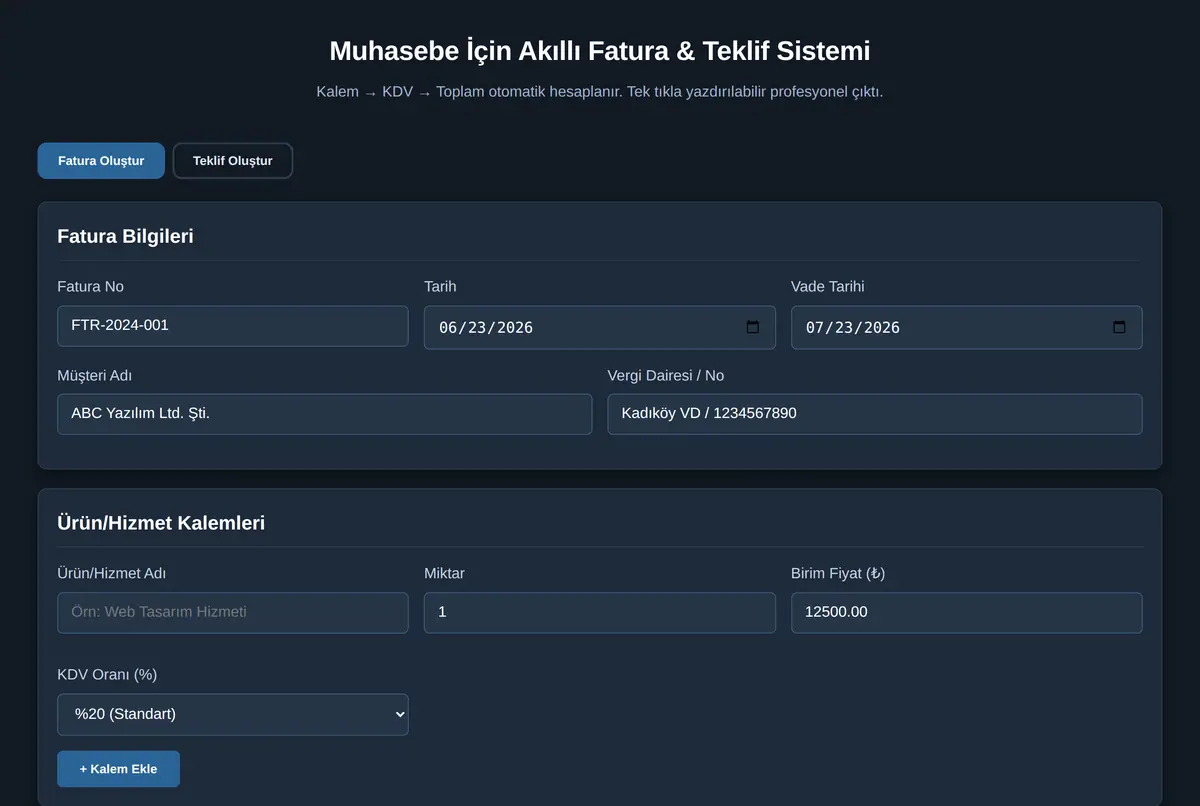Click the Ürün/Hizmet Kalemleri heading
Image resolution: width=1200 pixels, height=806 pixels.
[x=161, y=523]
